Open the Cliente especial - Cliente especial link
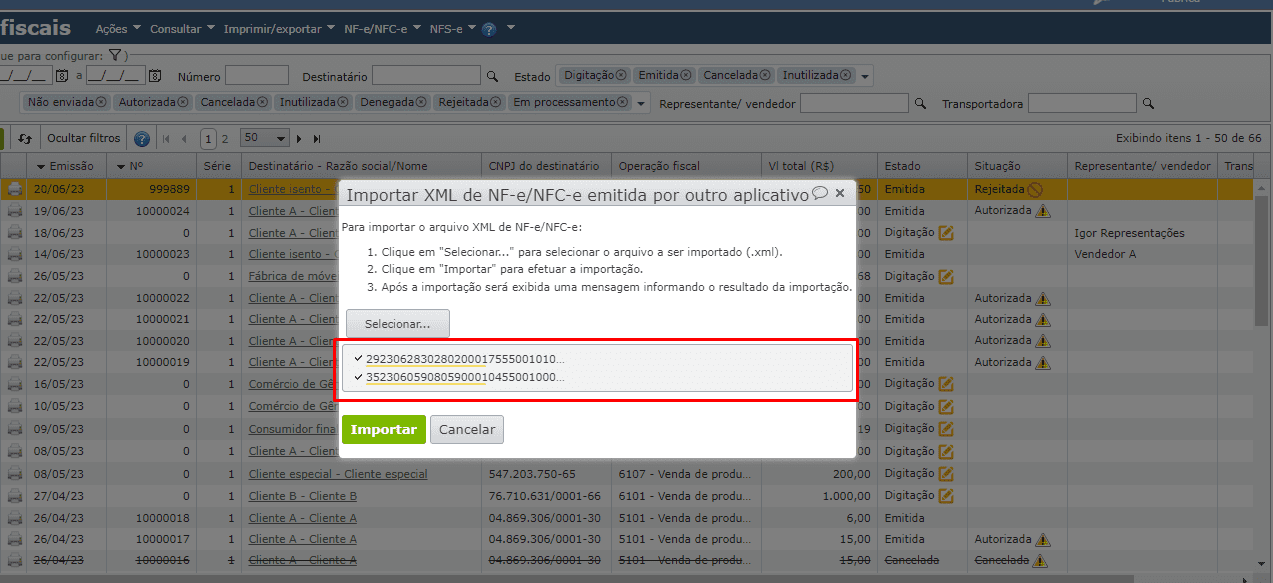1273x583 pixels. (338, 474)
